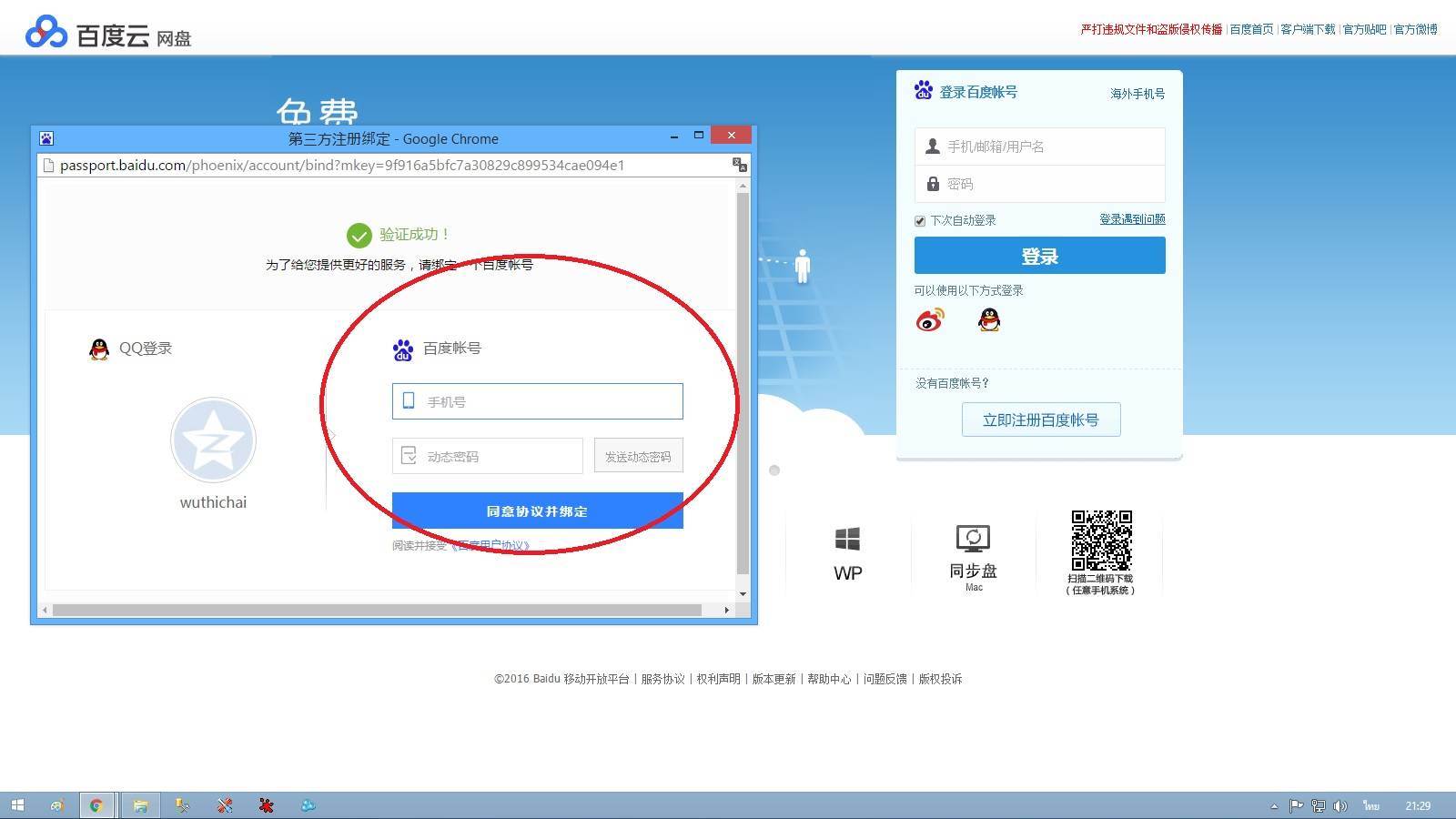Open the 版权投诉 footer link

click(940, 679)
